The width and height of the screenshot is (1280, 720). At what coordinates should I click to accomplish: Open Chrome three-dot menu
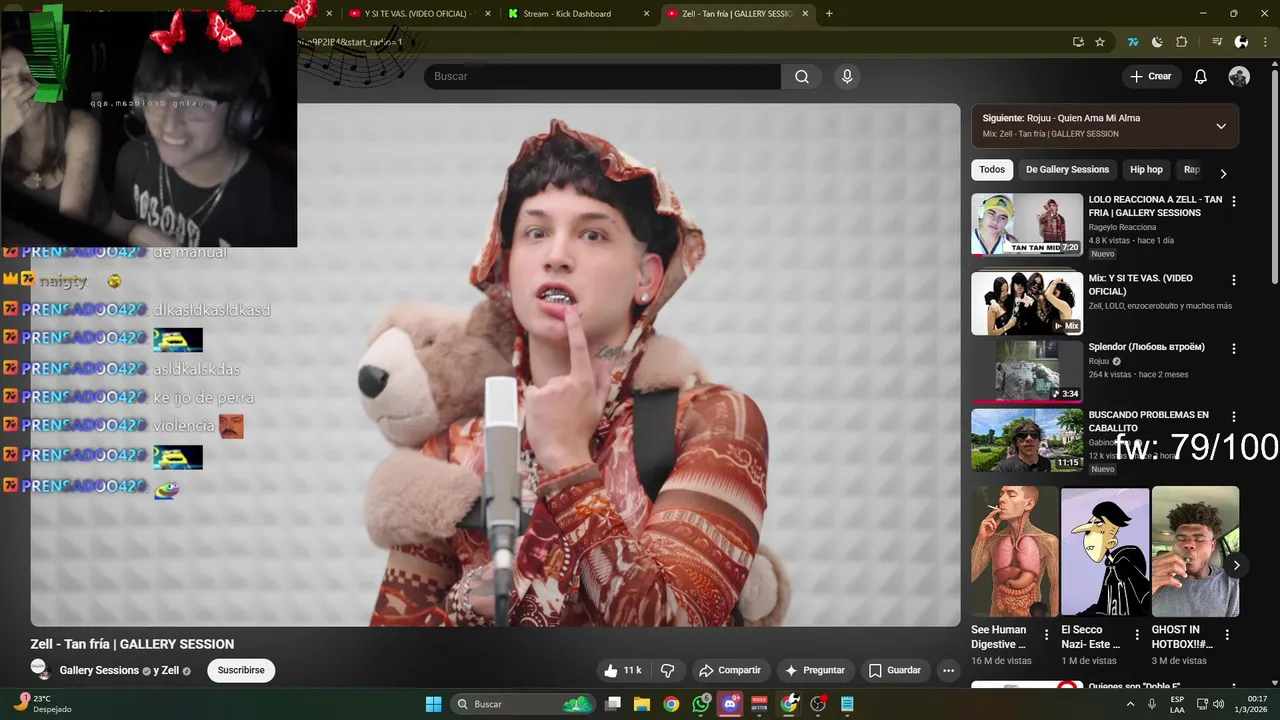point(1264,42)
